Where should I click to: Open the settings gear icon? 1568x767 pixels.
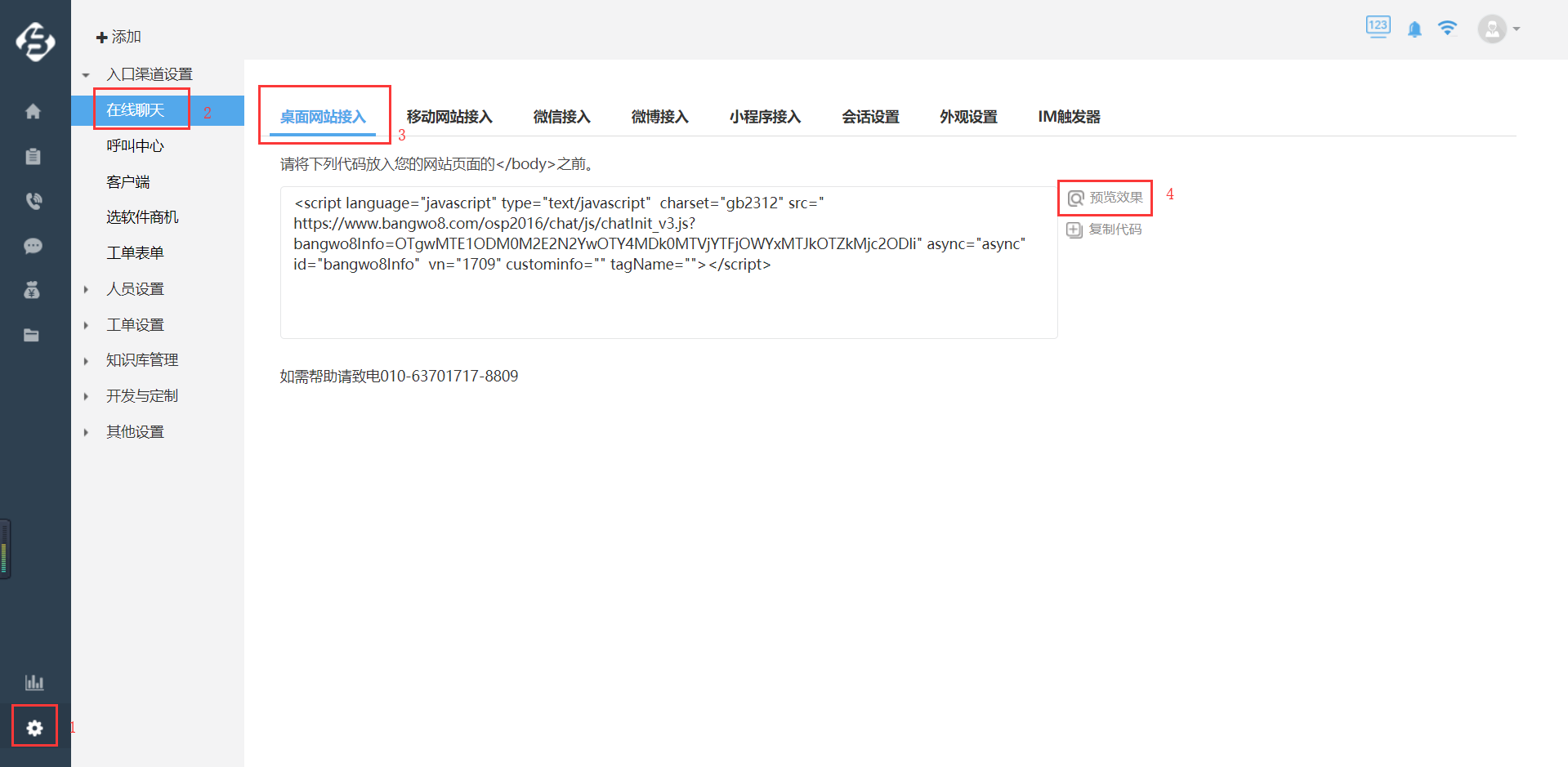[34, 728]
